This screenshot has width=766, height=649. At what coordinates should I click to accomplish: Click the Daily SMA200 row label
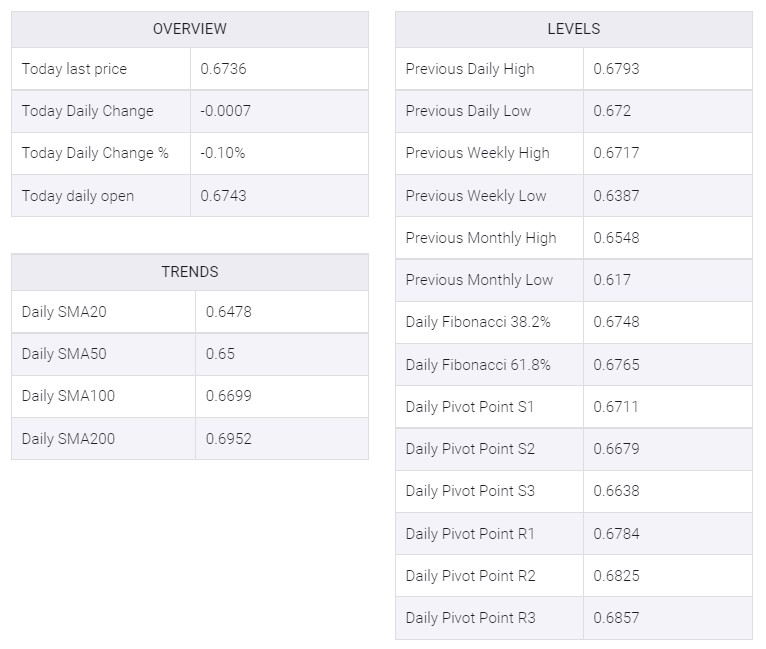[68, 439]
